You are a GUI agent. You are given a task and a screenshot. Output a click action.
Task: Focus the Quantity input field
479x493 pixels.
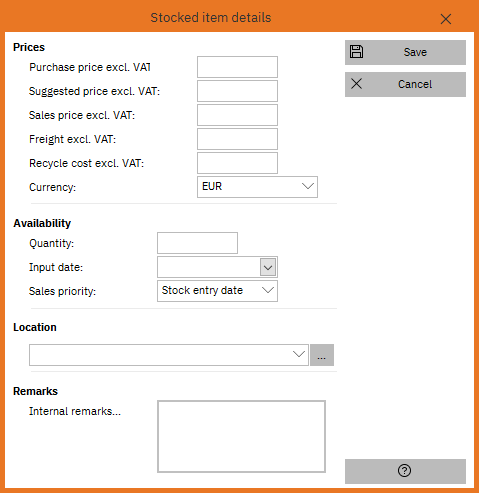(197, 243)
